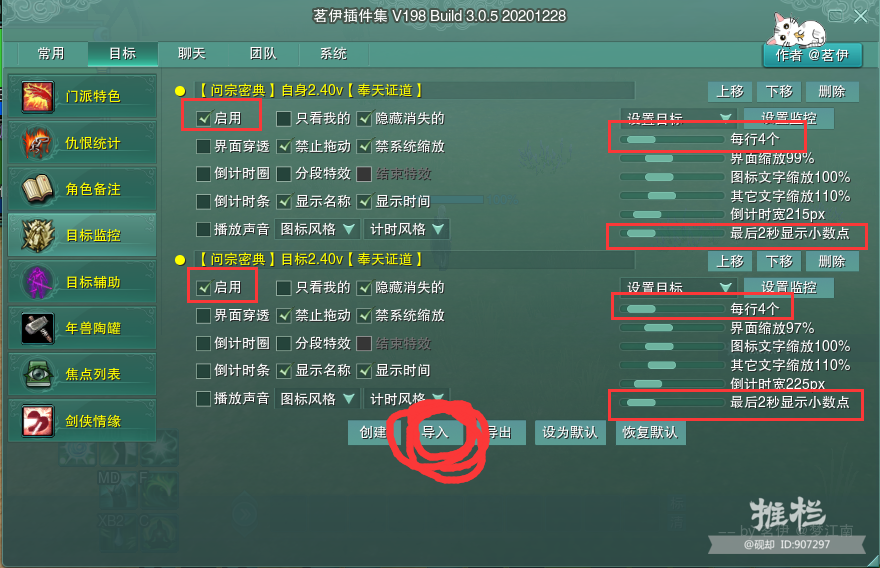Select the 仇恨统计 flame icon
Image resolution: width=880 pixels, height=568 pixels.
pyautogui.click(x=38, y=143)
